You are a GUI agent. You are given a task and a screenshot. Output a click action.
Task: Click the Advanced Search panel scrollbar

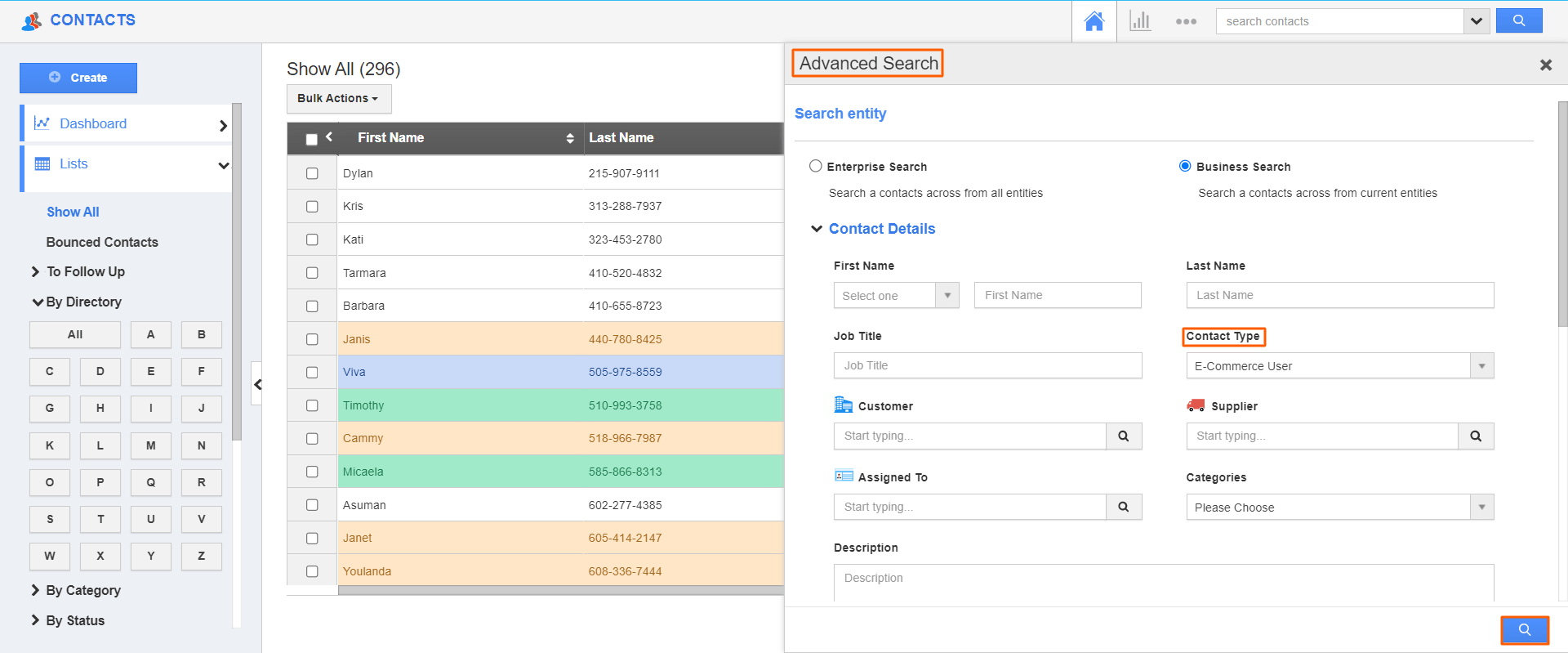(1562, 214)
